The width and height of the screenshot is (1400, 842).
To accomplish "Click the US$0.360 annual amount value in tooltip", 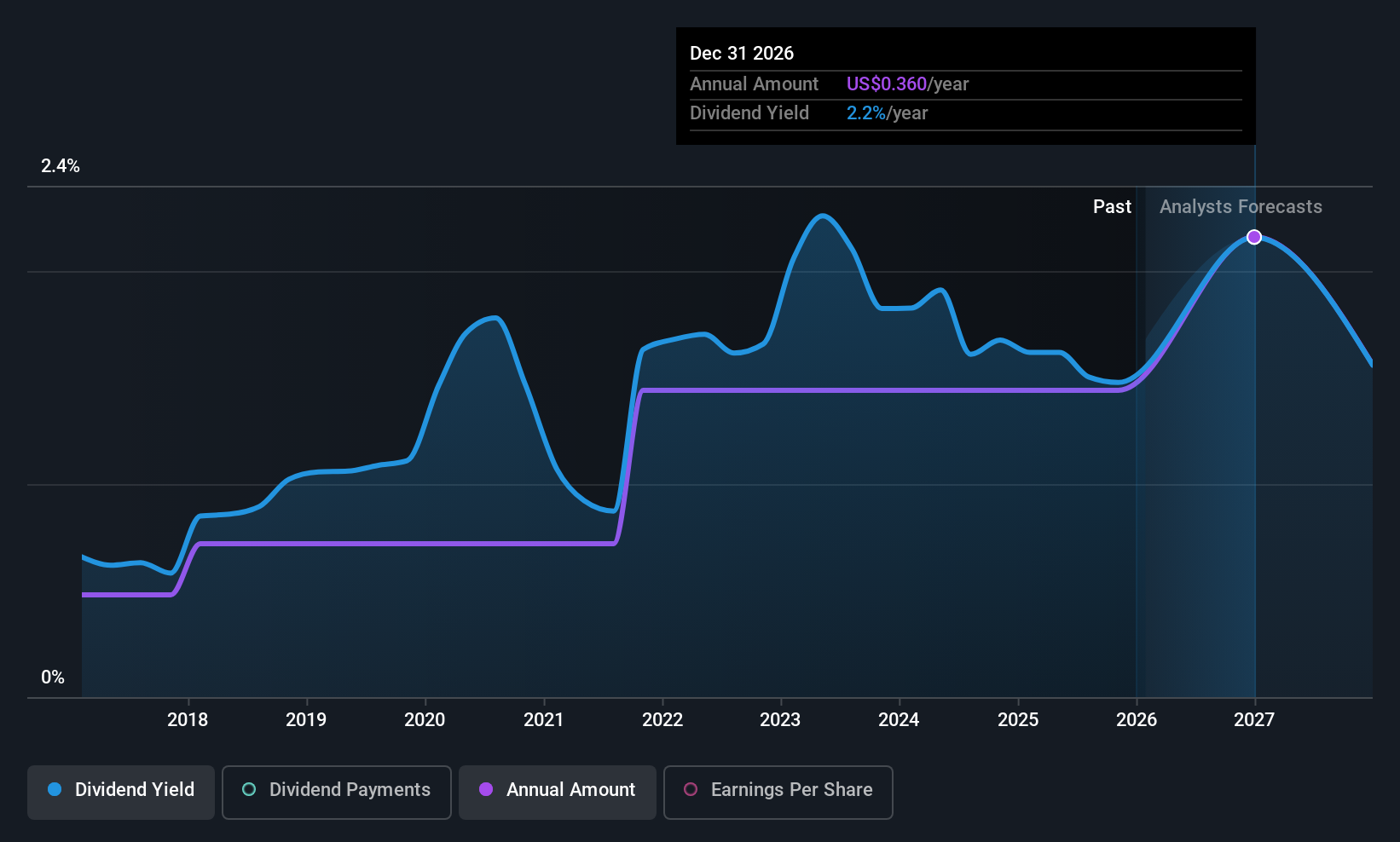I will 886,84.
